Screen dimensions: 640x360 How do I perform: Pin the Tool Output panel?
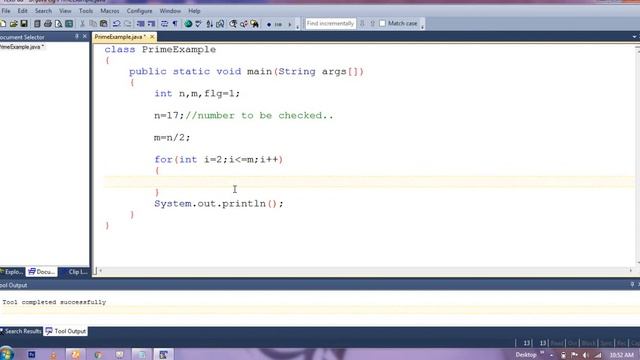tap(632, 284)
